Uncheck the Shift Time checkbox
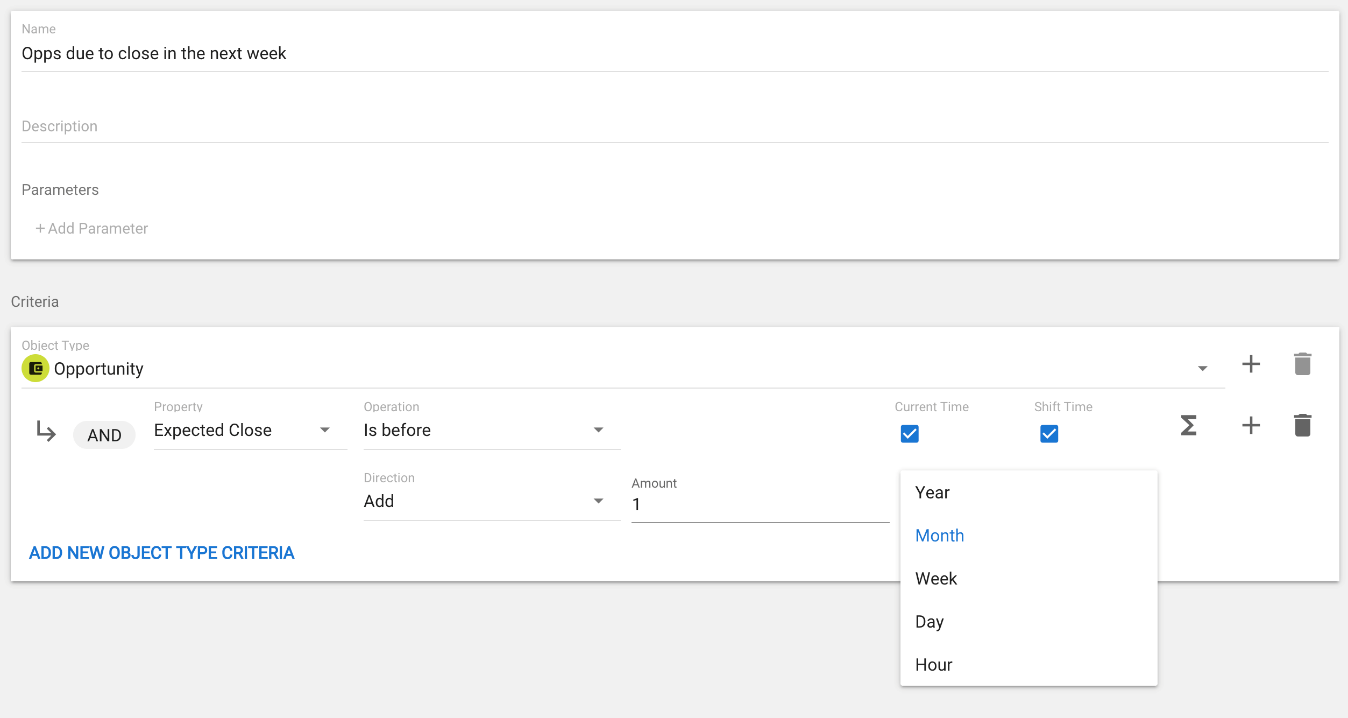 point(1049,434)
